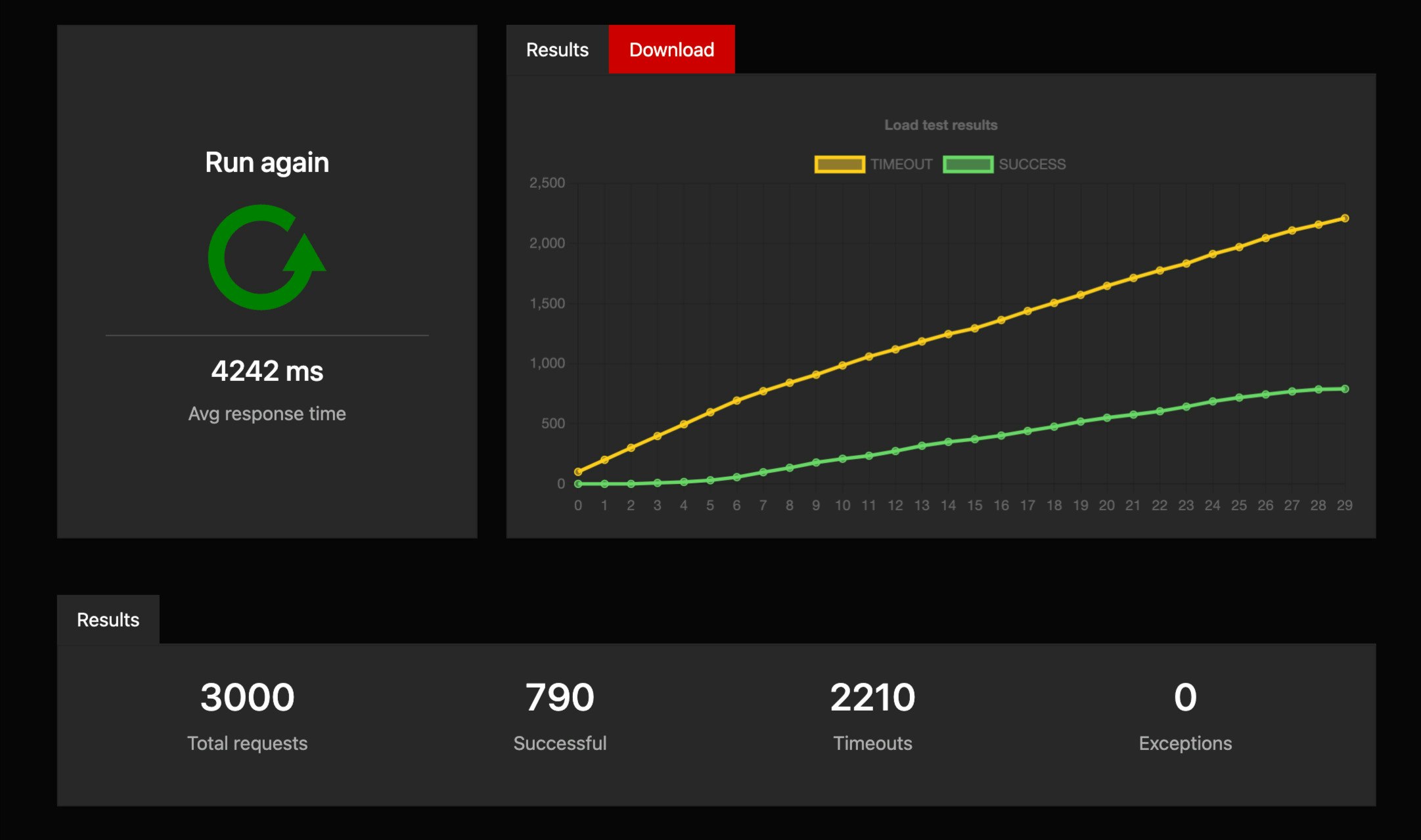1421x840 pixels.
Task: Click last green SUCCESS point at second 29
Action: [1344, 389]
